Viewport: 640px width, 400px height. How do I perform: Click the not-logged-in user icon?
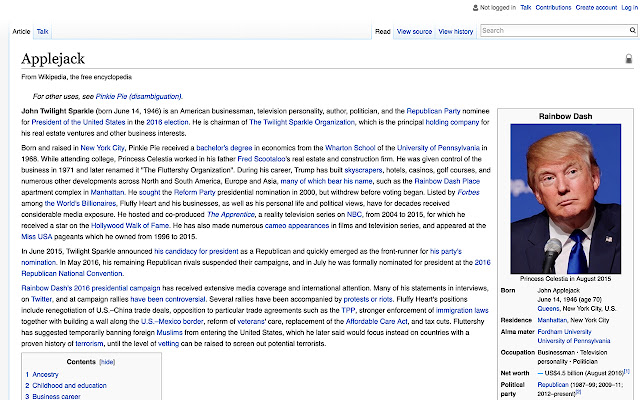pyautogui.click(x=475, y=8)
